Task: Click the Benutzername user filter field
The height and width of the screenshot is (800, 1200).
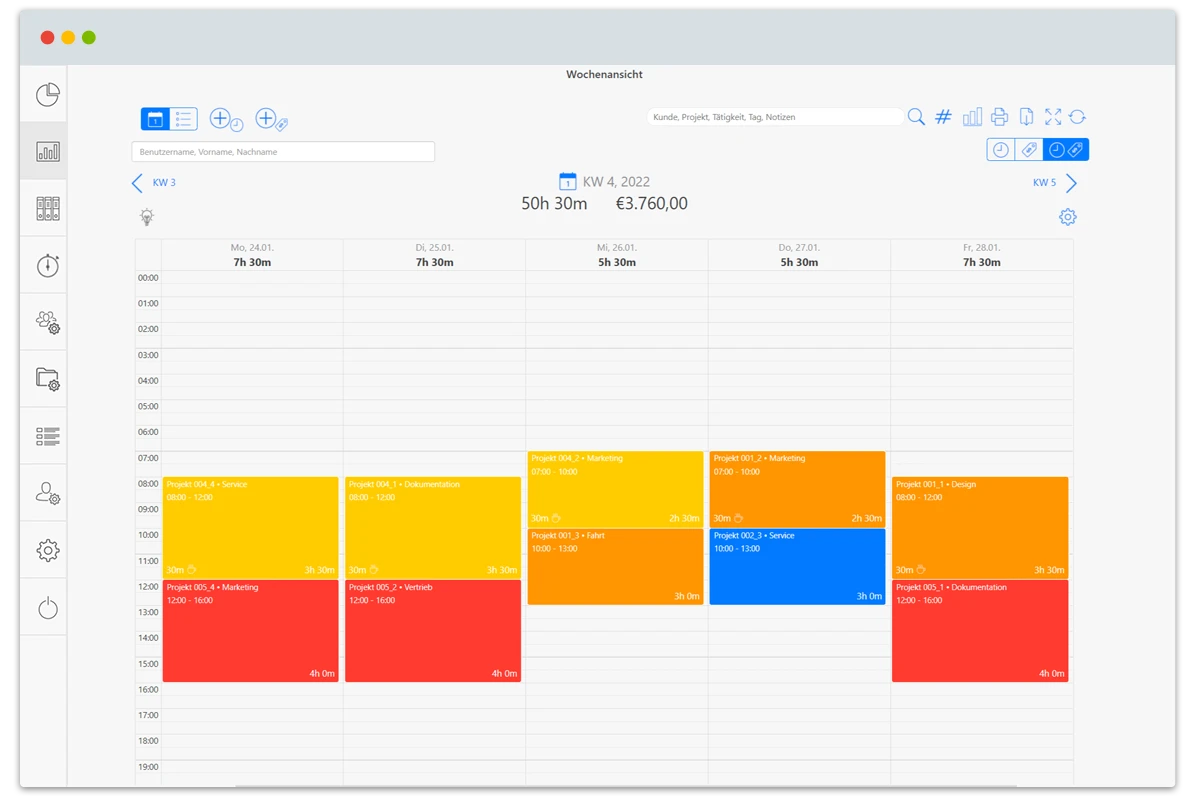Action: (x=283, y=152)
